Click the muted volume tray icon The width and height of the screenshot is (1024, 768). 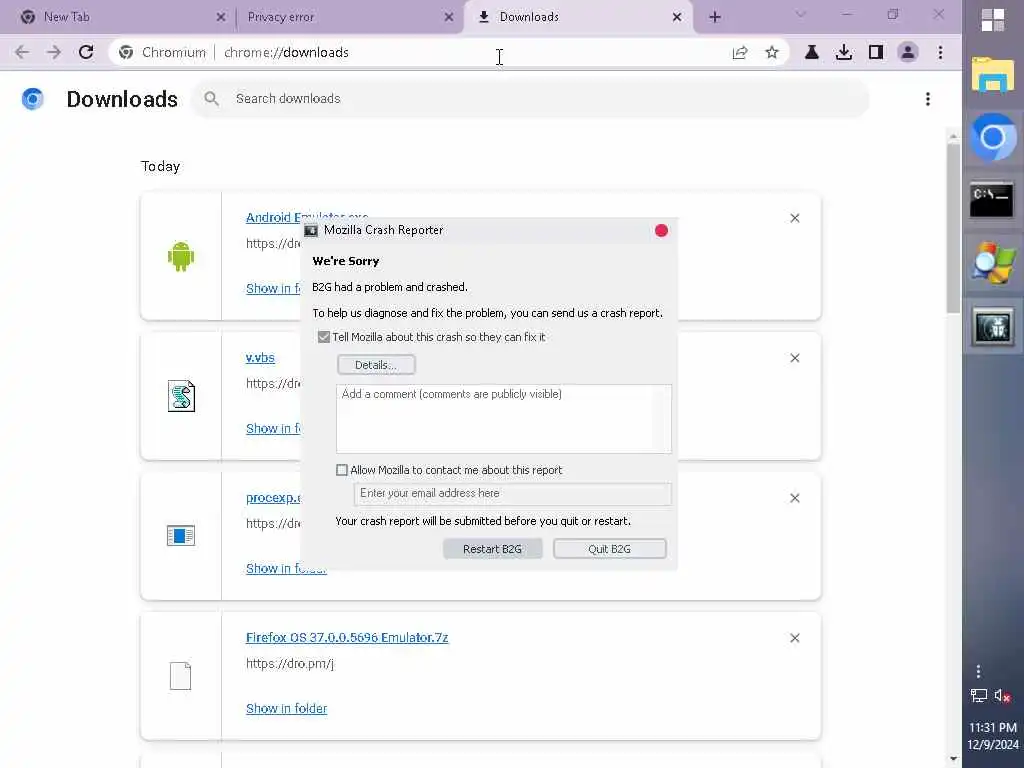click(x=1002, y=696)
